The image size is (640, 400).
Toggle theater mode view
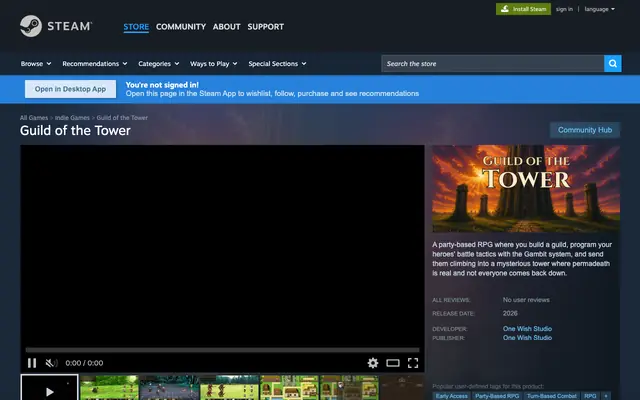click(393, 363)
